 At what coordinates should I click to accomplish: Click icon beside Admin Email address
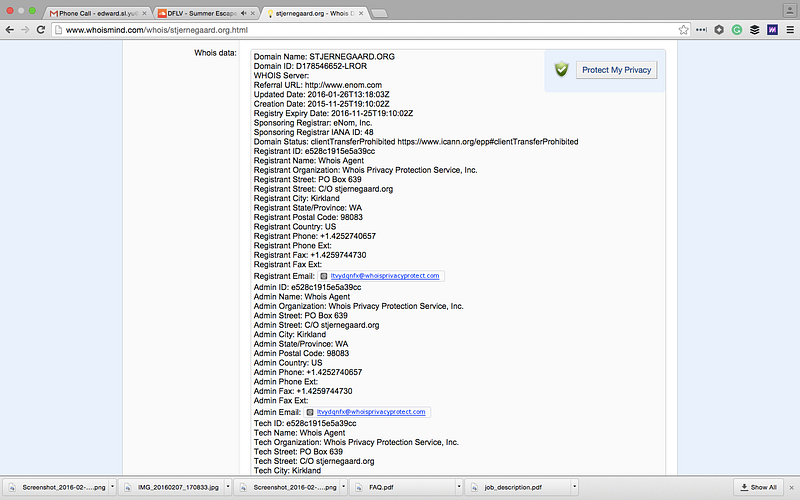pos(310,412)
